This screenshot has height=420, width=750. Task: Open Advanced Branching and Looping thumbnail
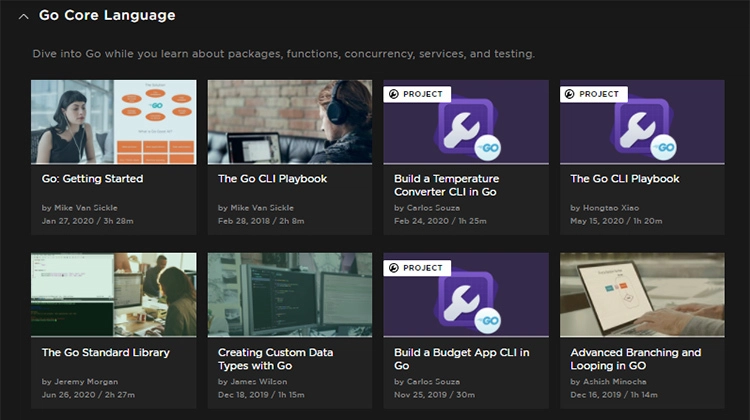point(642,295)
